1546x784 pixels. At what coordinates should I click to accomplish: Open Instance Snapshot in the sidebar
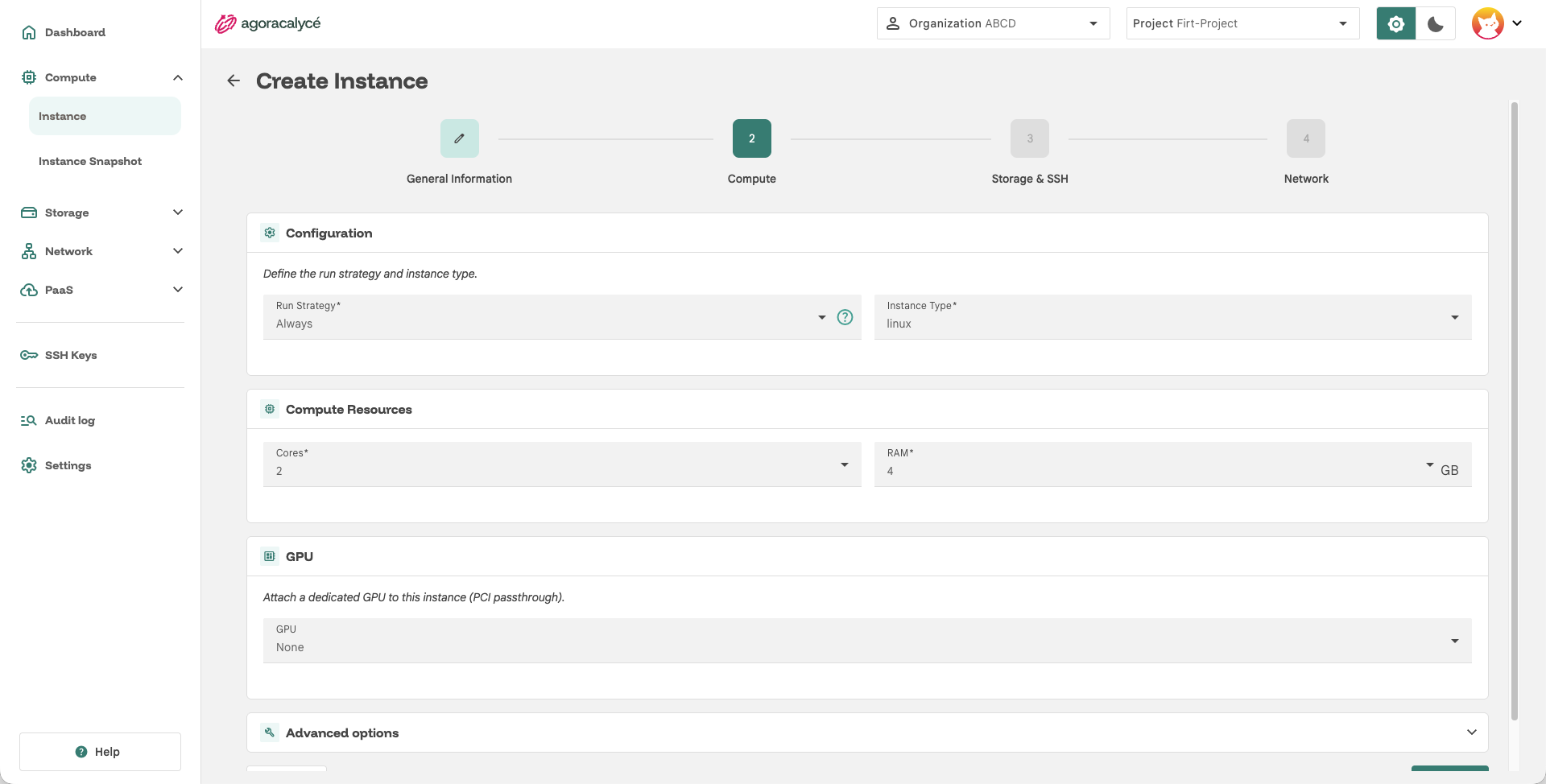pos(105,161)
